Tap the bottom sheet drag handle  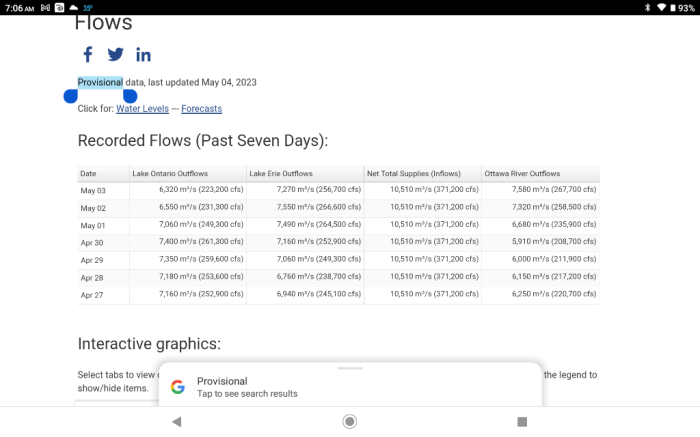tap(350, 368)
